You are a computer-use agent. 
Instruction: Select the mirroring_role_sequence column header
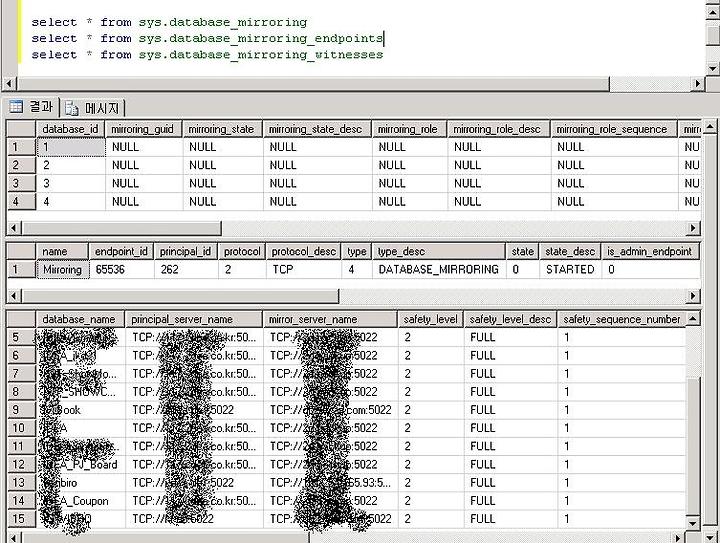pyautogui.click(x=613, y=129)
